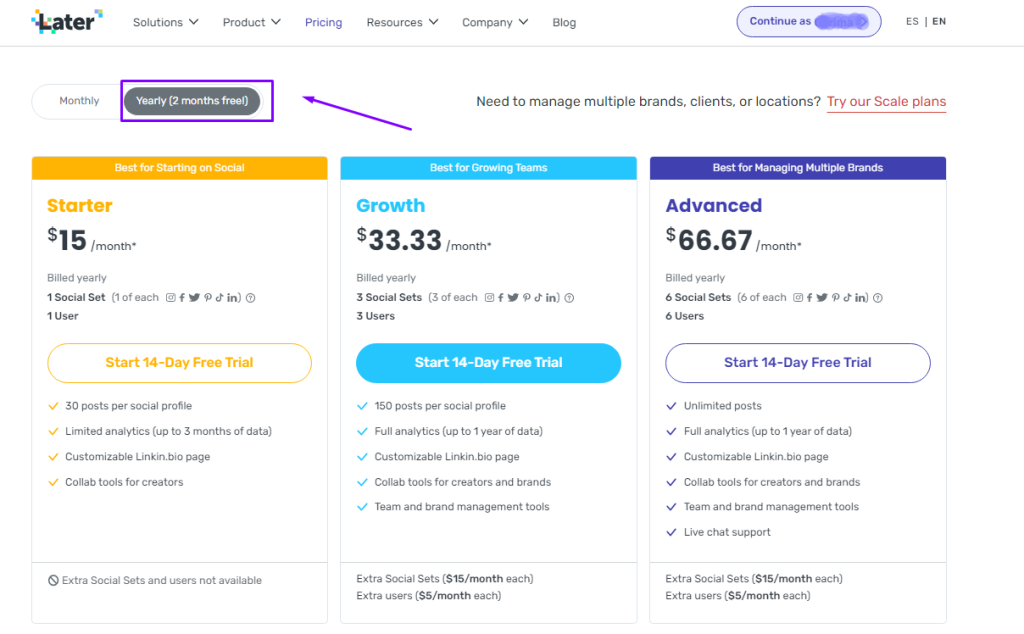Click 'Best for Growing Teams' banner
The image size is (1024, 634).
pos(488,168)
